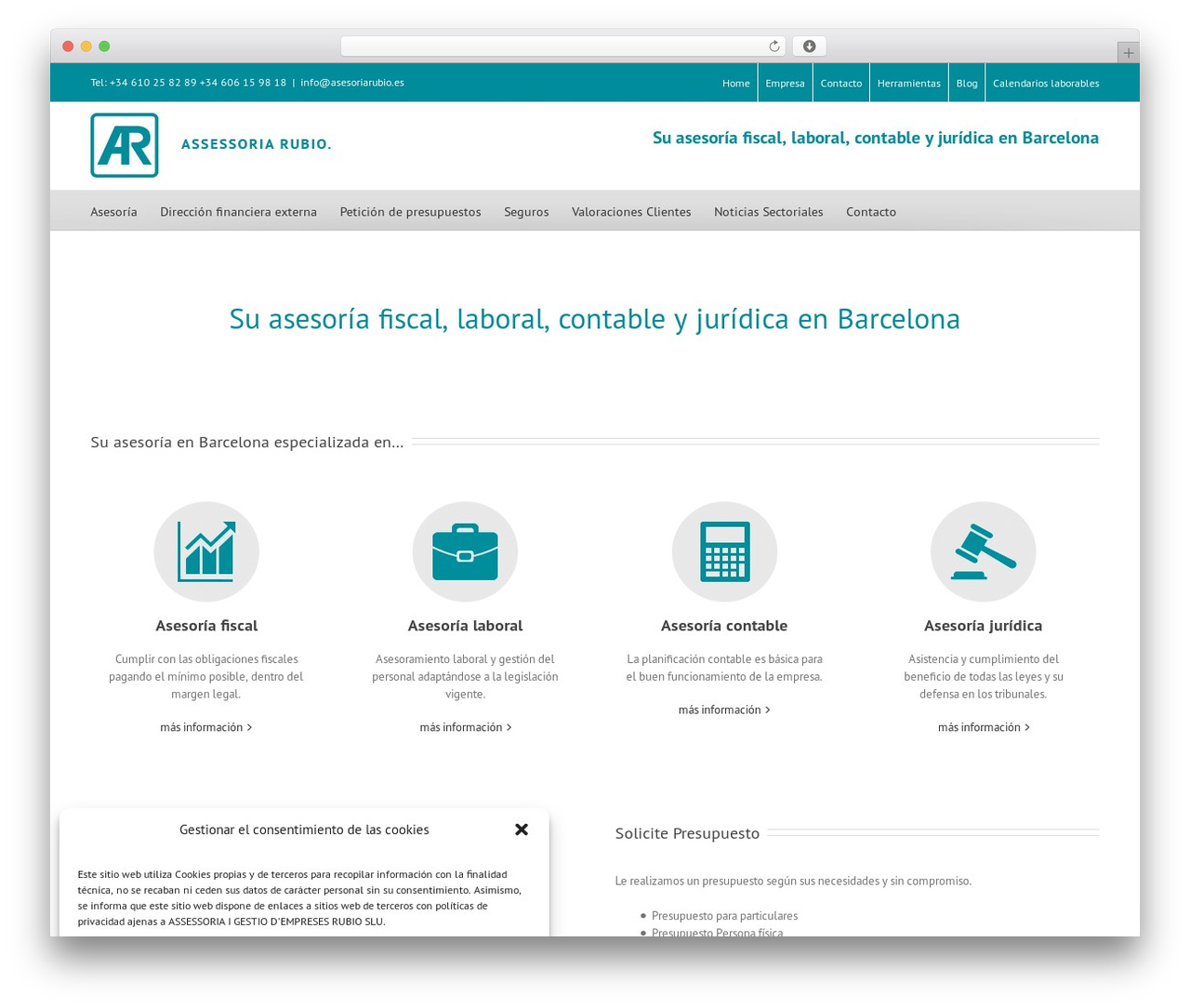Open Contacto in the top teal bar
This screenshot has width=1190, height=1008.
pyautogui.click(x=841, y=83)
